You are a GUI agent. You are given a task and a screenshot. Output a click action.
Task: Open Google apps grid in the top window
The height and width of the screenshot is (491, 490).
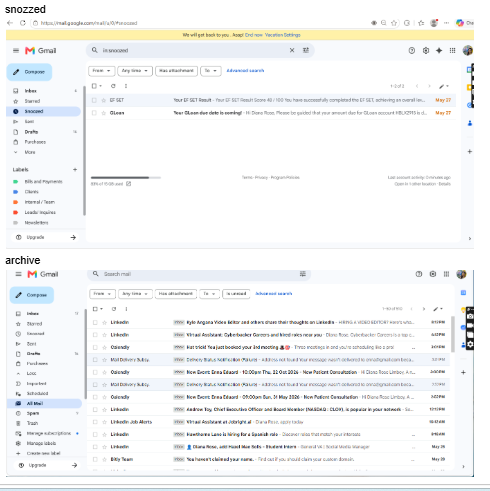[452, 51]
